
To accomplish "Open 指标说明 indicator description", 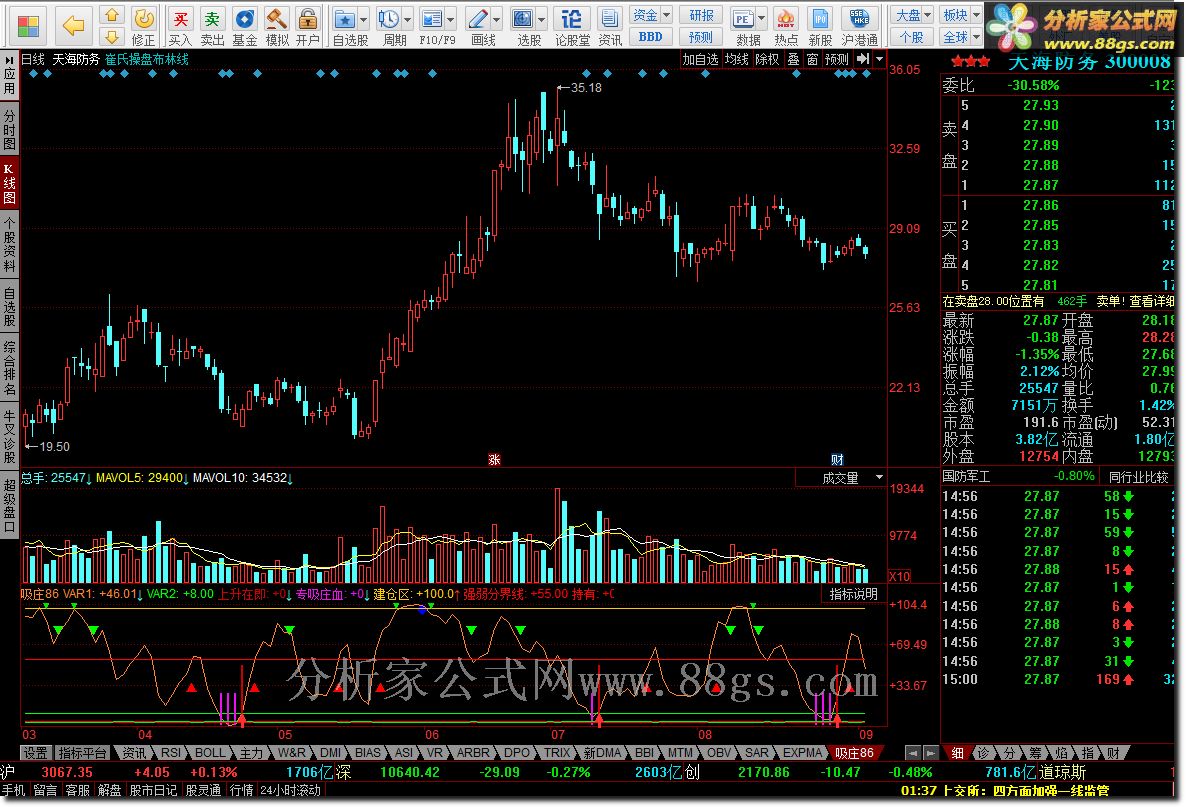I will click(x=853, y=594).
